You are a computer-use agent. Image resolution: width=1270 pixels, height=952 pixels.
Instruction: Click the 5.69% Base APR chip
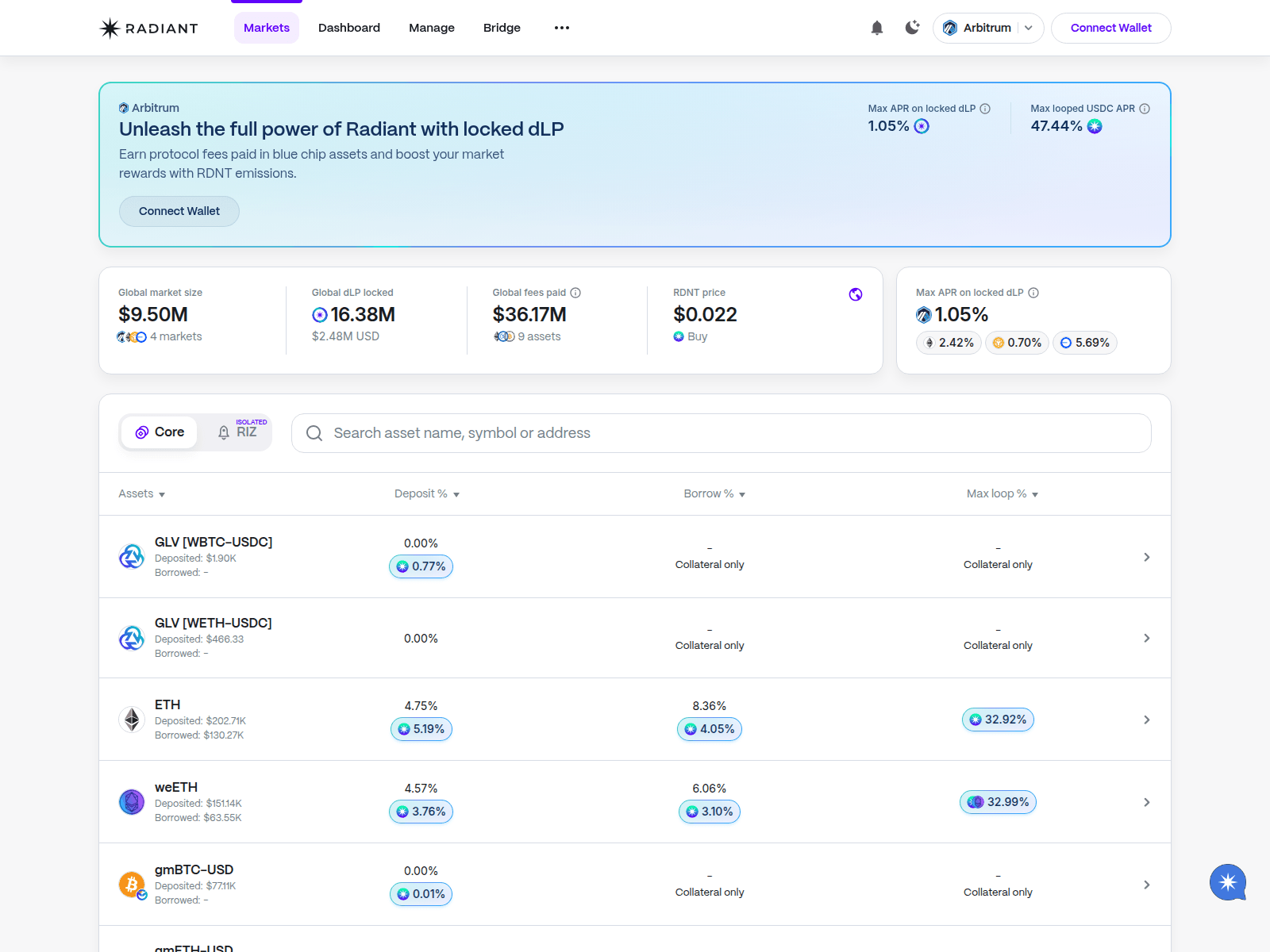(1085, 343)
